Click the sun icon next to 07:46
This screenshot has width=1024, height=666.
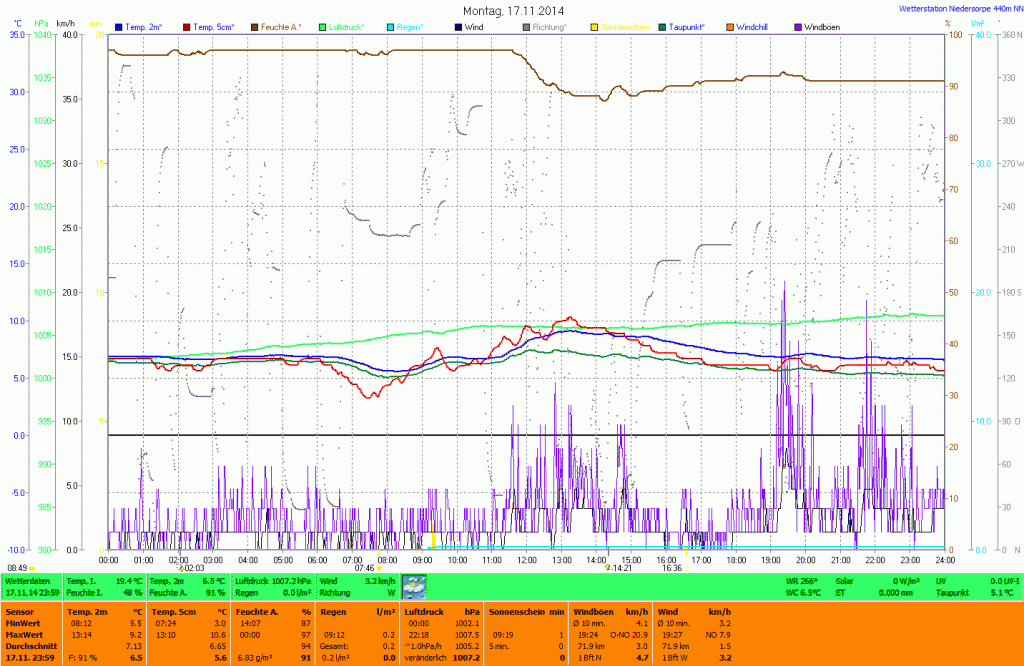(x=379, y=568)
